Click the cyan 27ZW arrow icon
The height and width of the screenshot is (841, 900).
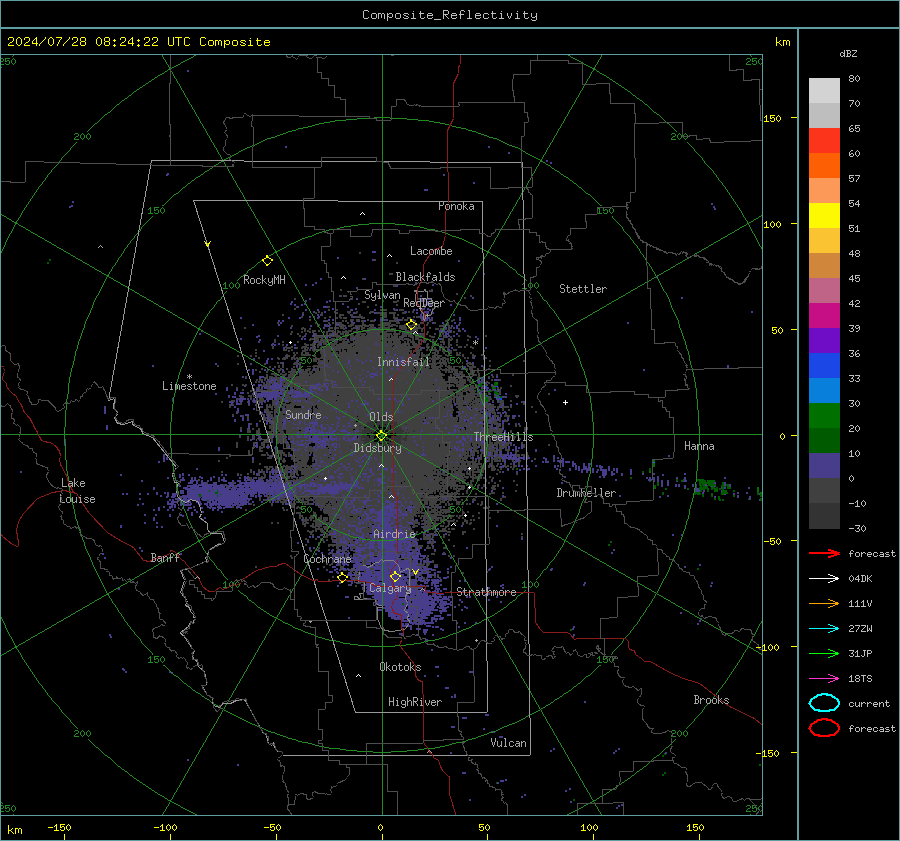[x=824, y=629]
